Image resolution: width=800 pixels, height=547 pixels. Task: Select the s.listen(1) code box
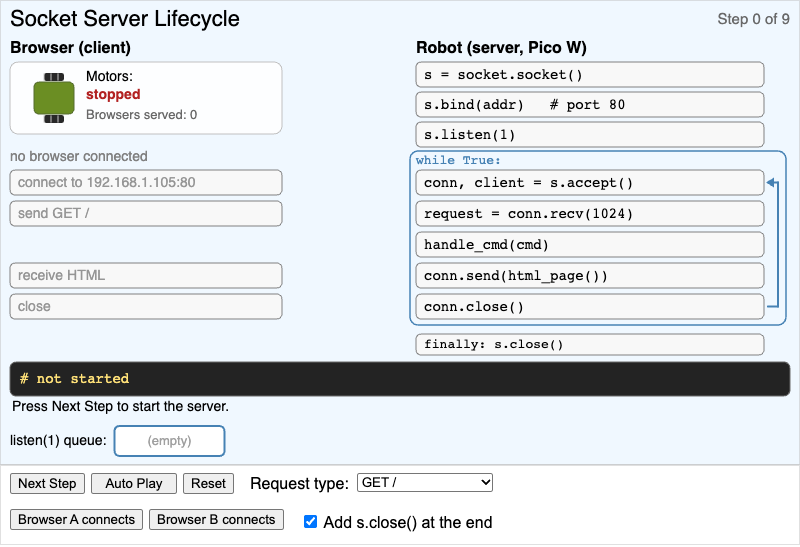(590, 135)
